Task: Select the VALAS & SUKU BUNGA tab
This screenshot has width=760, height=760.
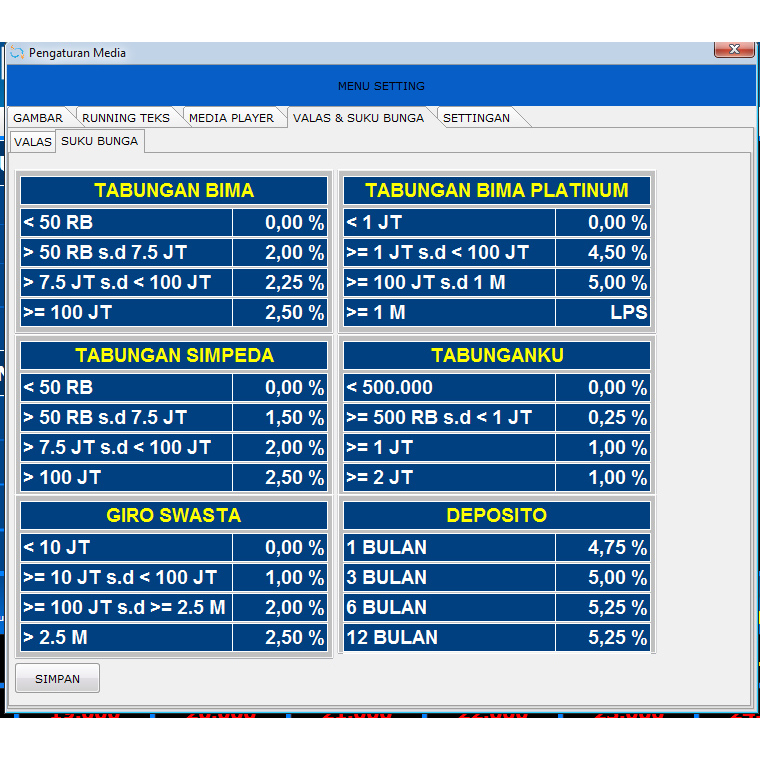Action: click(x=358, y=118)
